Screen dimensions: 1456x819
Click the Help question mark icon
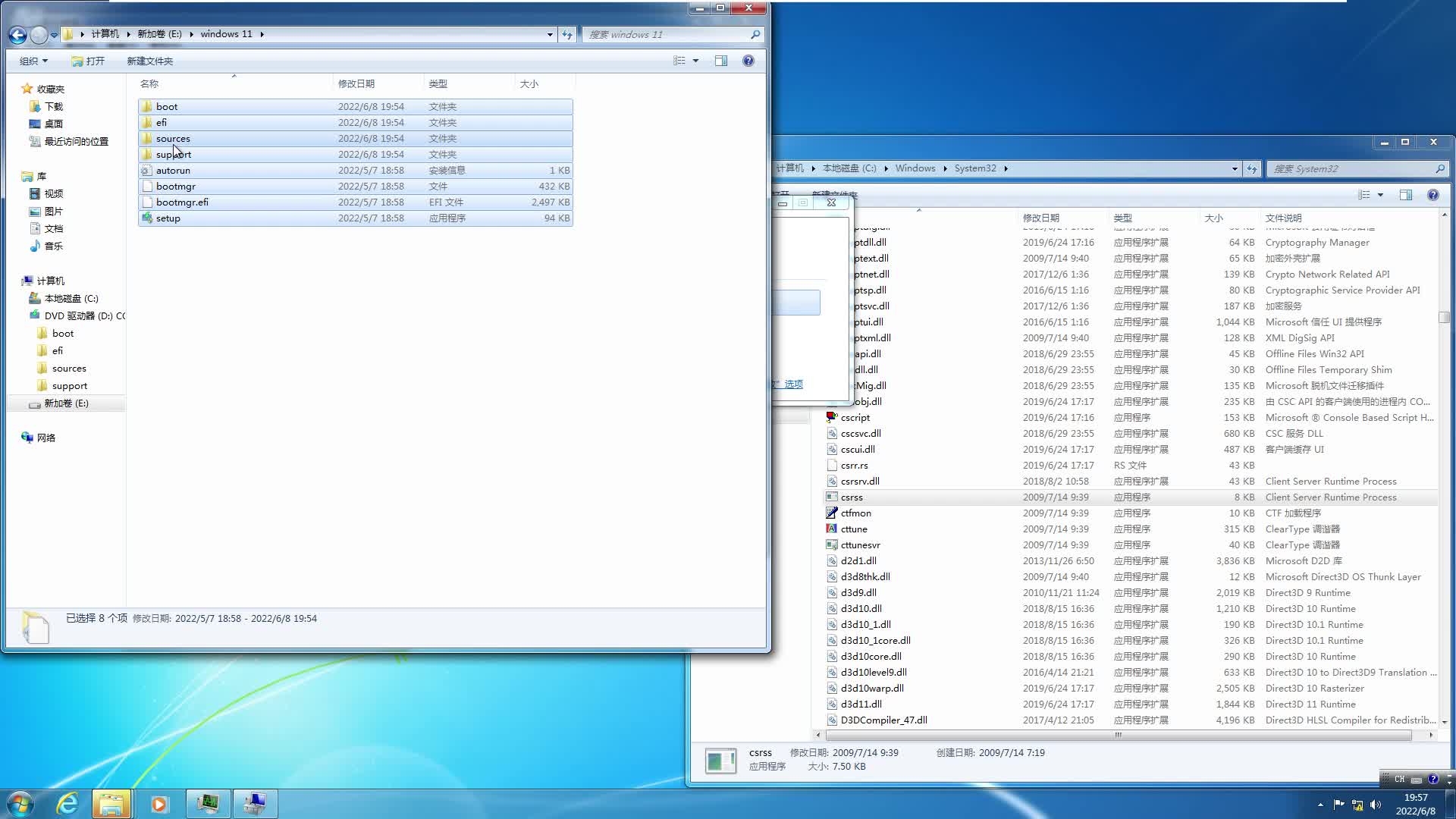point(748,61)
